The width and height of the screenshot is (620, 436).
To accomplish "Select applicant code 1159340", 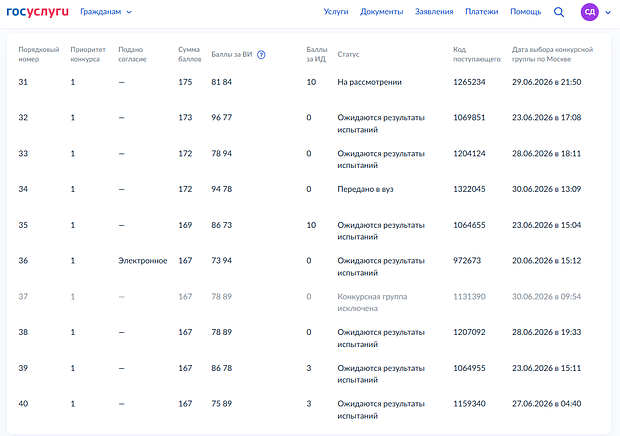I will pyautogui.click(x=469, y=404).
